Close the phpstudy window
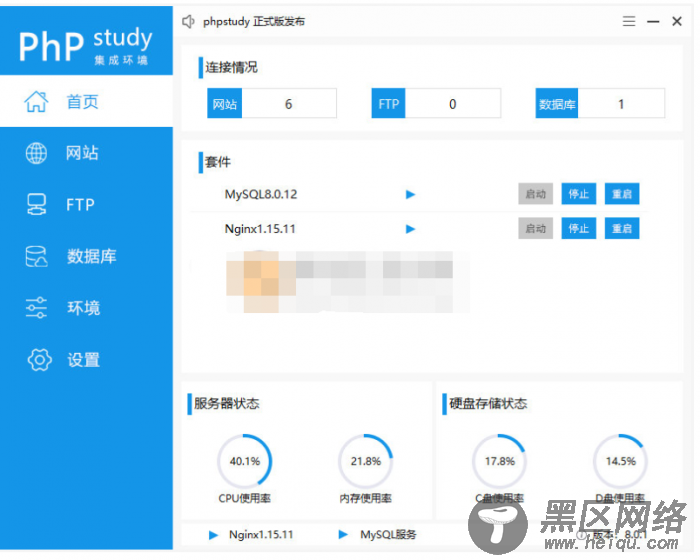The width and height of the screenshot is (700, 560). [x=677, y=21]
